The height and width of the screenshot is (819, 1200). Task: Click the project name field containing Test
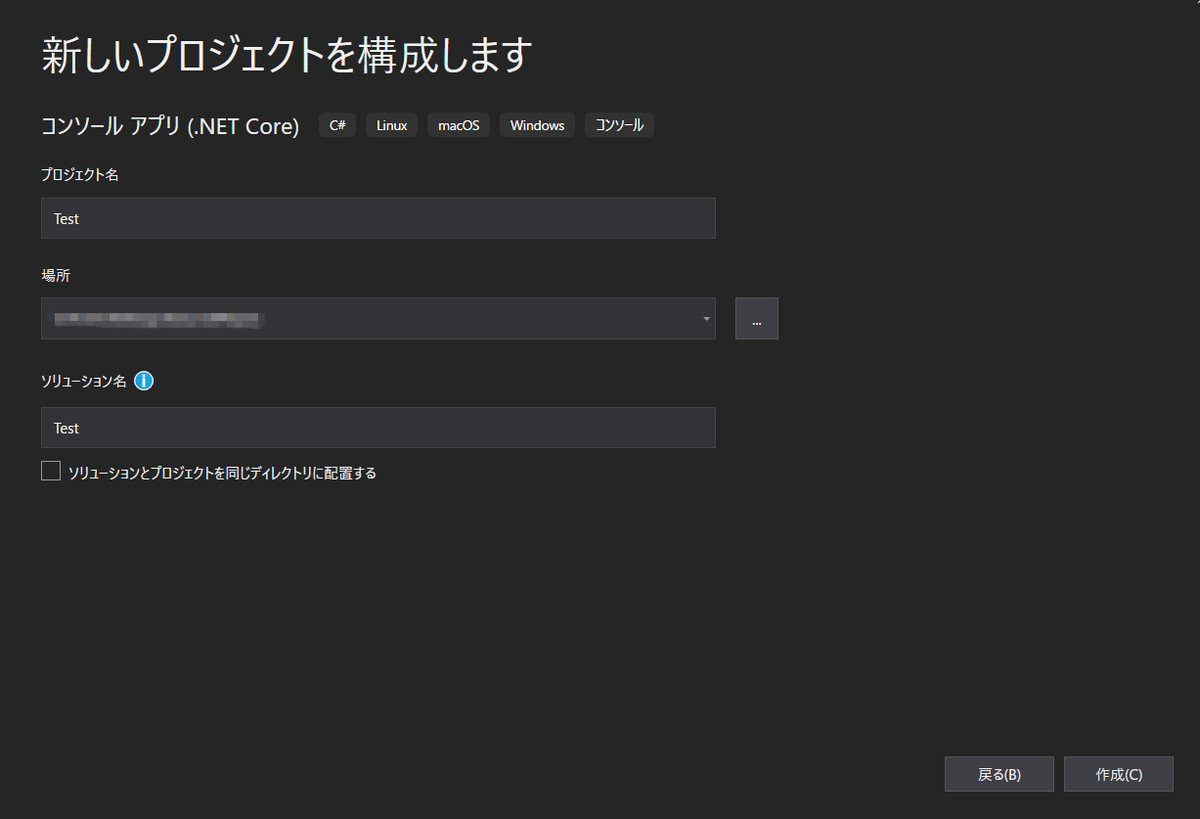(x=378, y=218)
